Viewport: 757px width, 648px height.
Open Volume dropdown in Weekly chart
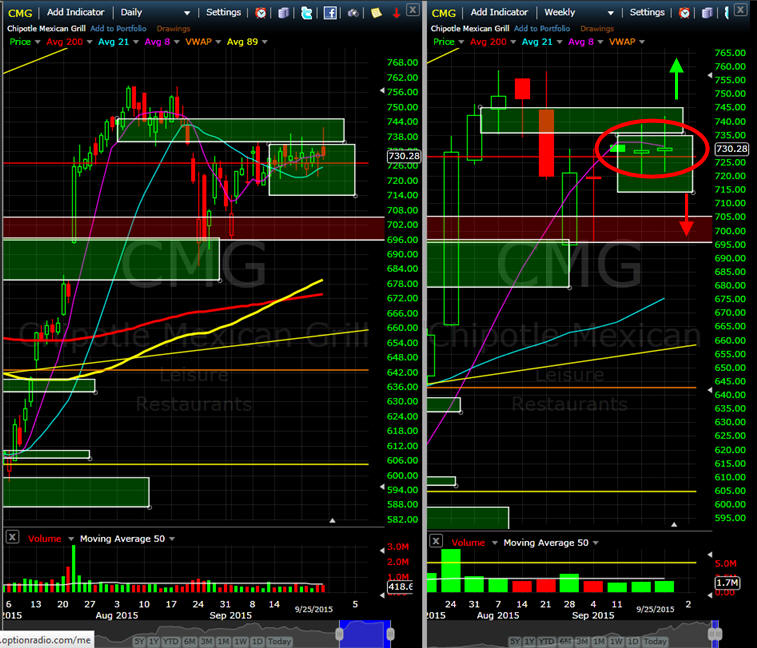pos(494,543)
